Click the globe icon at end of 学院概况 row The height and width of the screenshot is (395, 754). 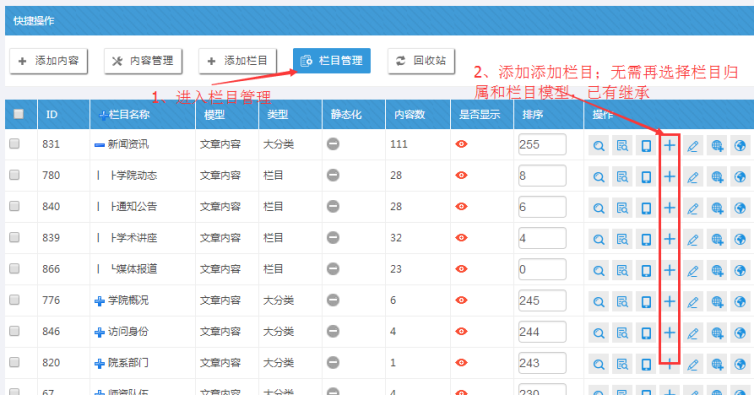[x=740, y=302]
